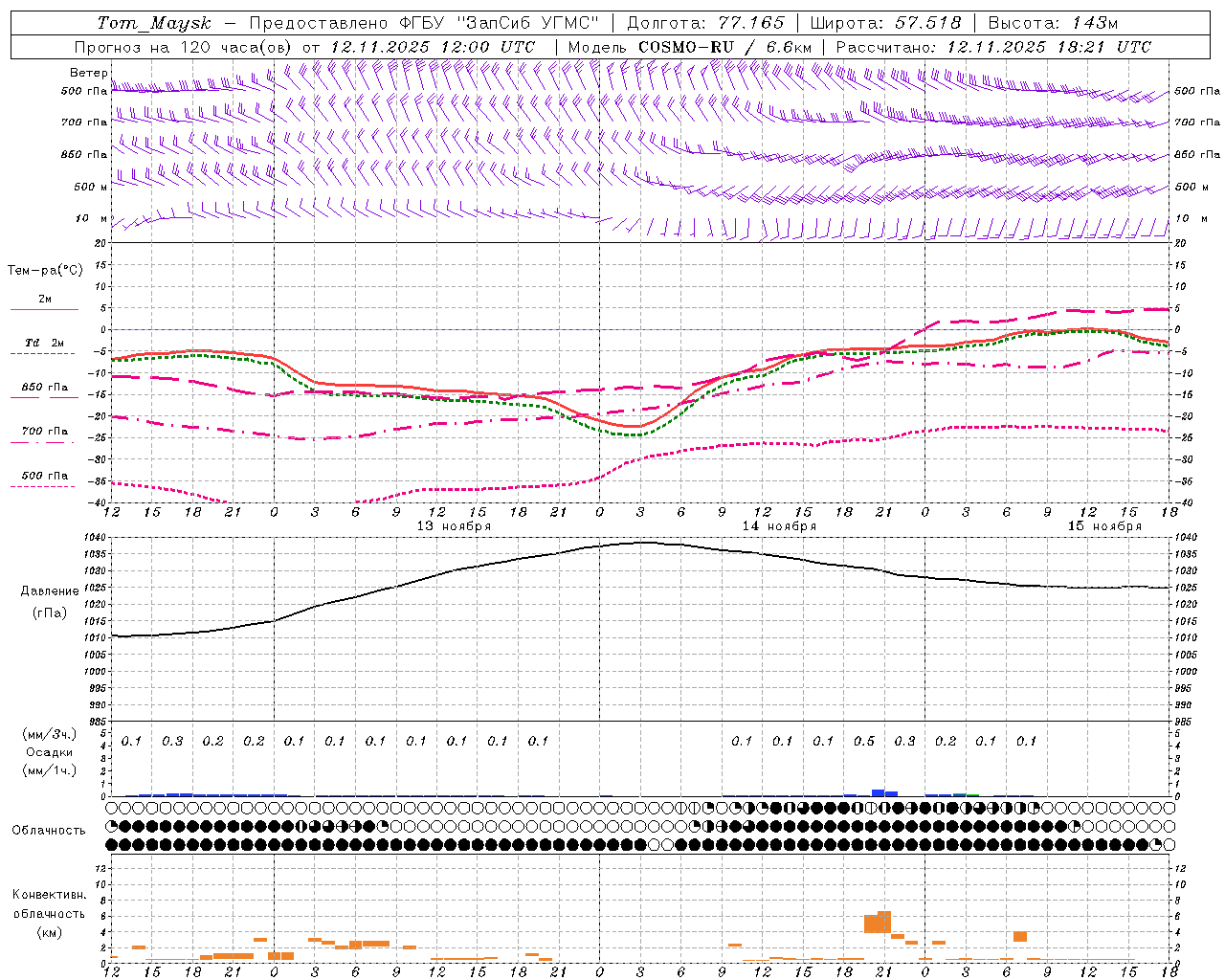The width and height of the screenshot is (1225, 980).
Task: Click the '(гПа)' unit label under Давление
Action: [50, 613]
